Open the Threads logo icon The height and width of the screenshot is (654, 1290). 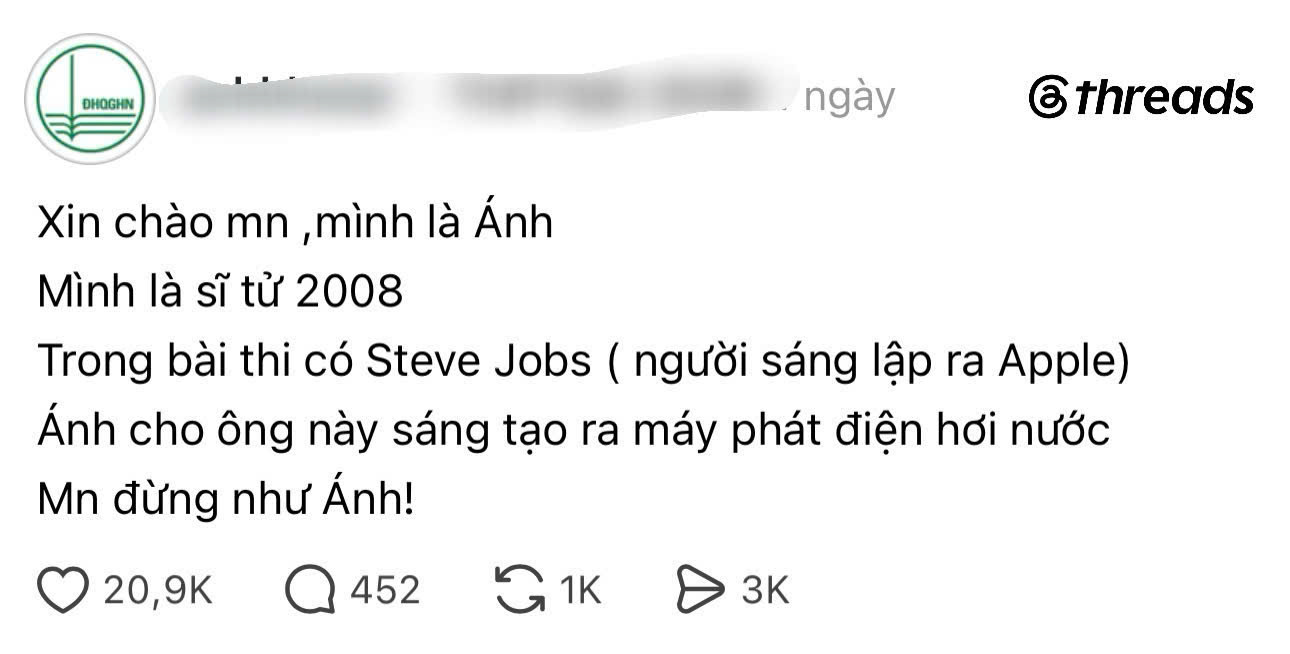[x=1048, y=98]
